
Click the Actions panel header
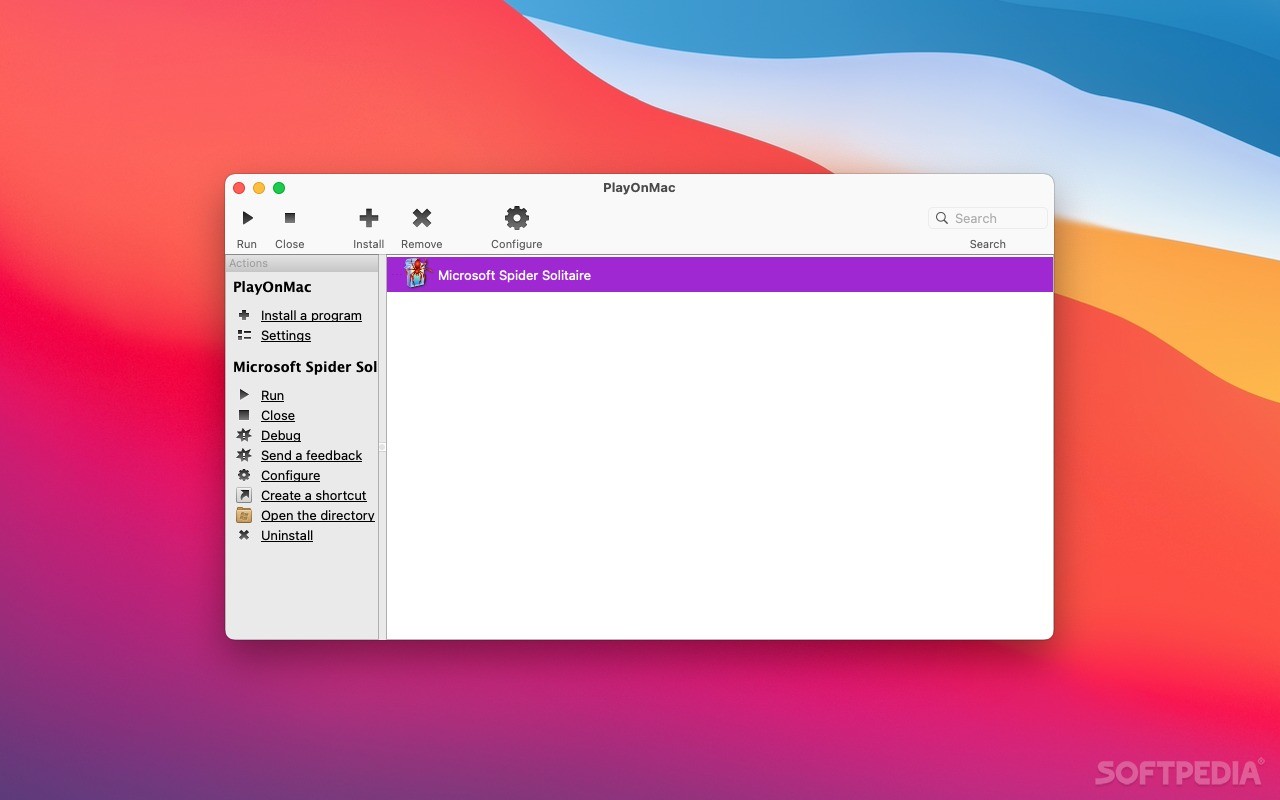pos(248,263)
